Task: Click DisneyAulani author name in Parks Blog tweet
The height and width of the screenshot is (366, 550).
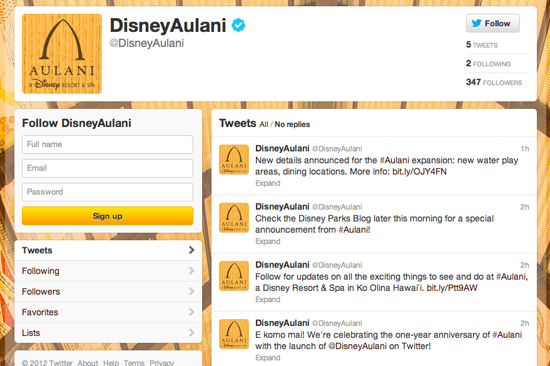Action: pyautogui.click(x=282, y=207)
